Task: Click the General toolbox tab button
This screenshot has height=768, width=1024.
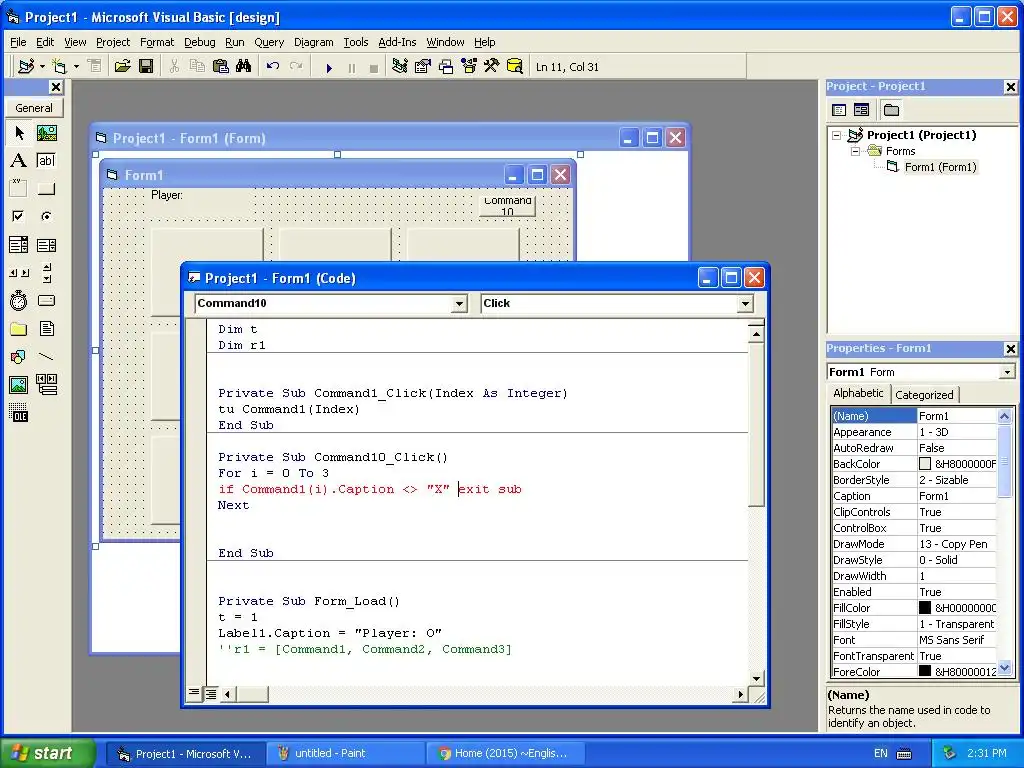Action: (35, 108)
